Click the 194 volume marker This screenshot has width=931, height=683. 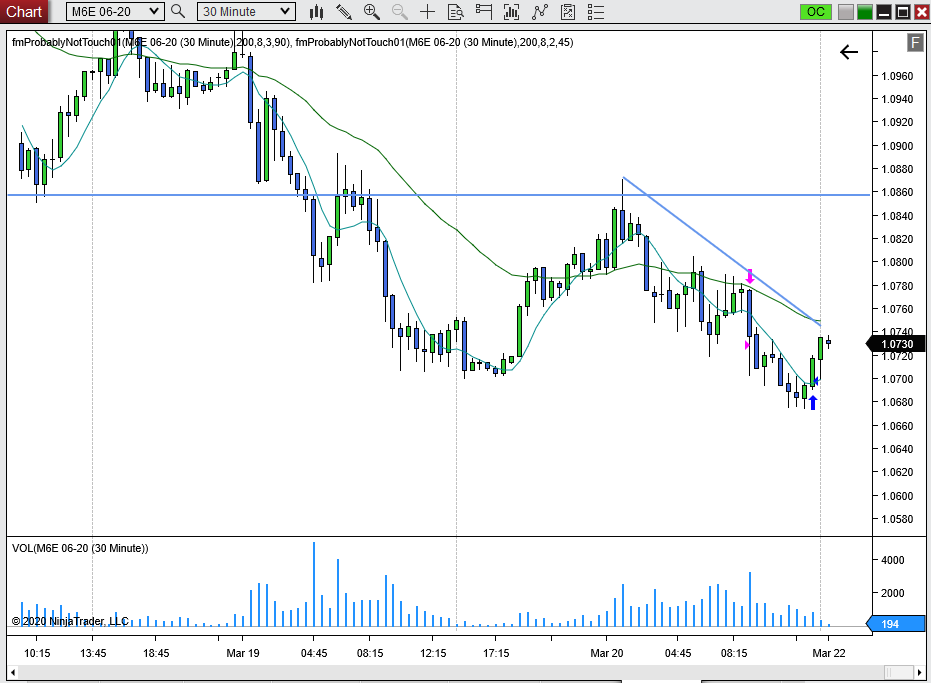pyautogui.click(x=896, y=624)
